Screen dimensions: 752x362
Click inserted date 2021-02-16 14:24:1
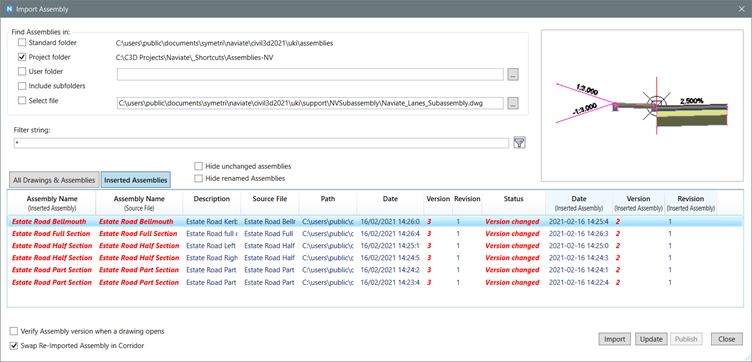[x=578, y=270]
